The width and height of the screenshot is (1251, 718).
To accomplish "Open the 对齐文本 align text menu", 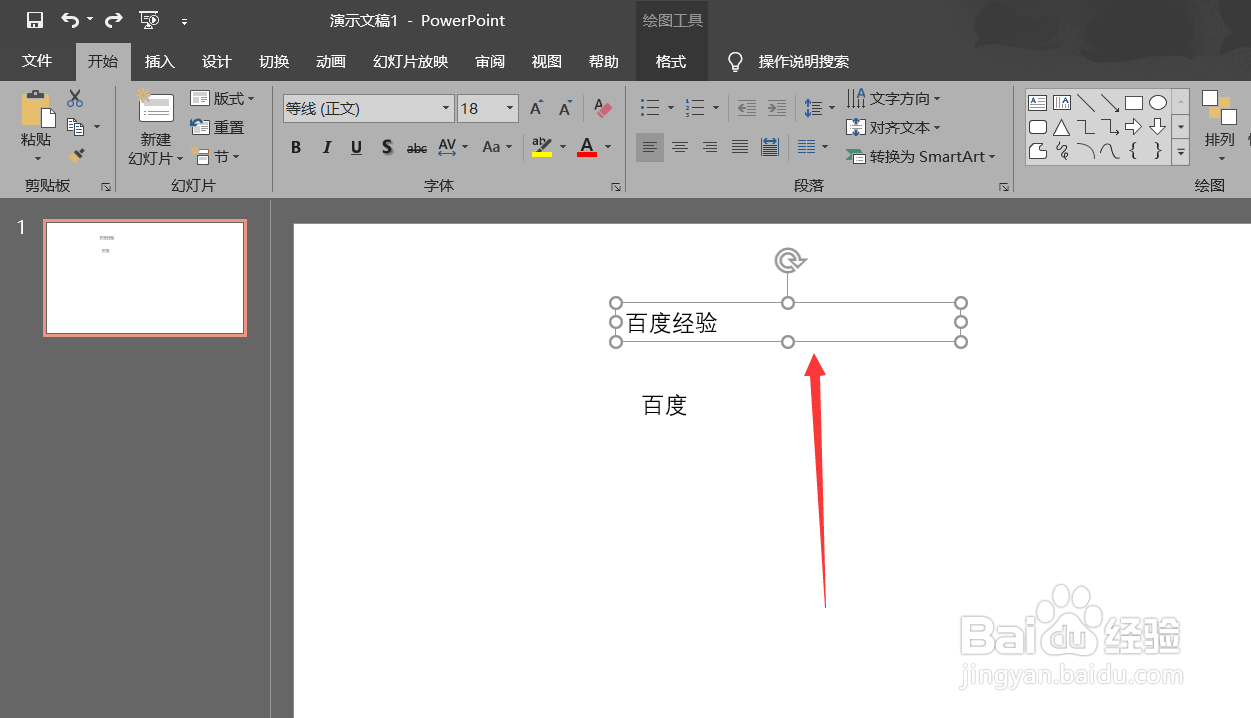I will pos(894,127).
